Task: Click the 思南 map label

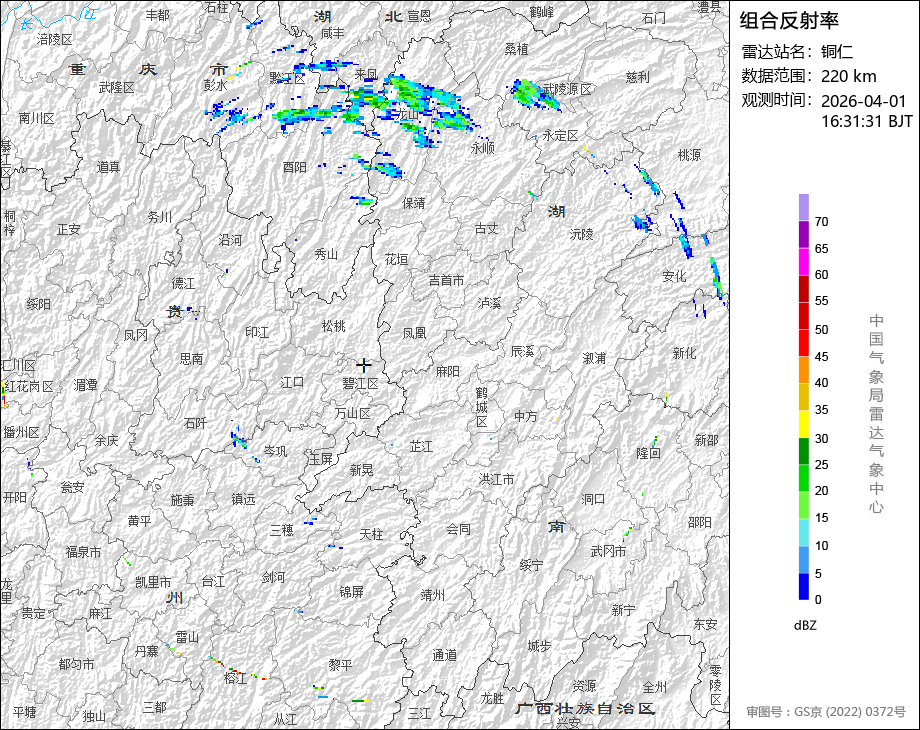Action: click(191, 358)
